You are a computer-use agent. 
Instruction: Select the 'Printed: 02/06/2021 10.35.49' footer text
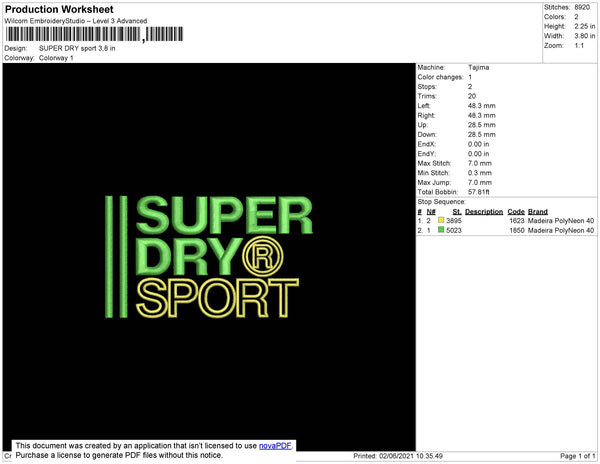(398, 456)
